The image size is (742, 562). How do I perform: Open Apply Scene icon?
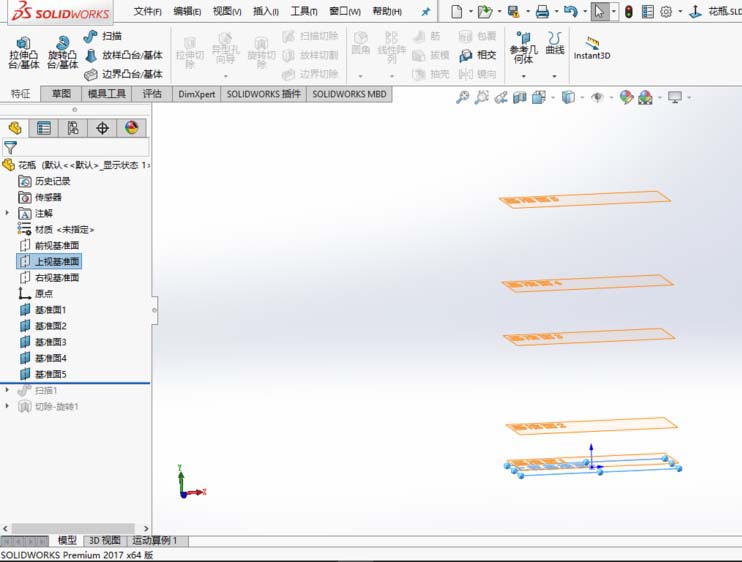(645, 97)
